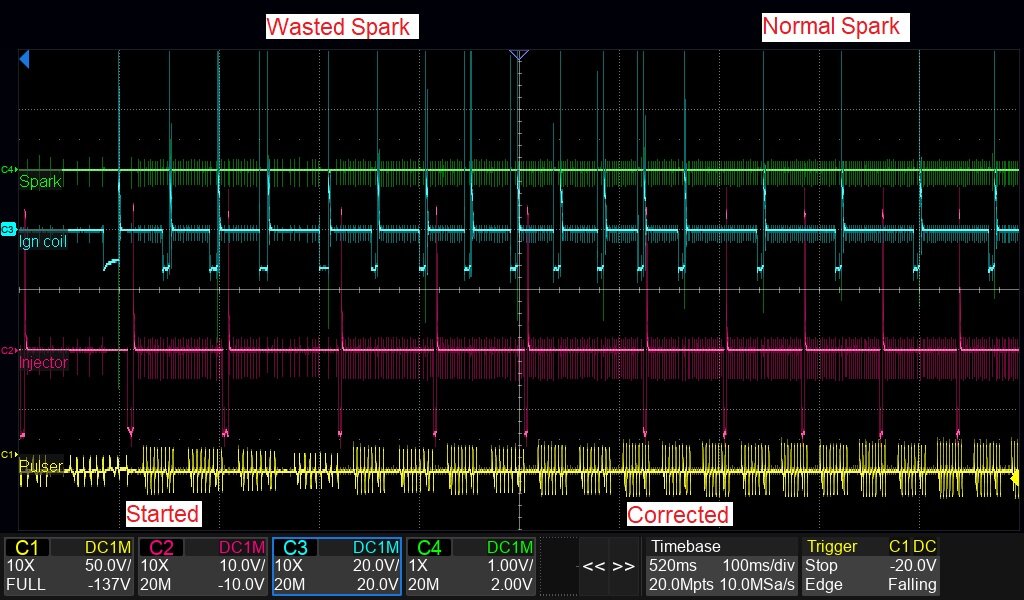Open the C4 channel settings box
The image size is (1024, 600).
click(471, 566)
